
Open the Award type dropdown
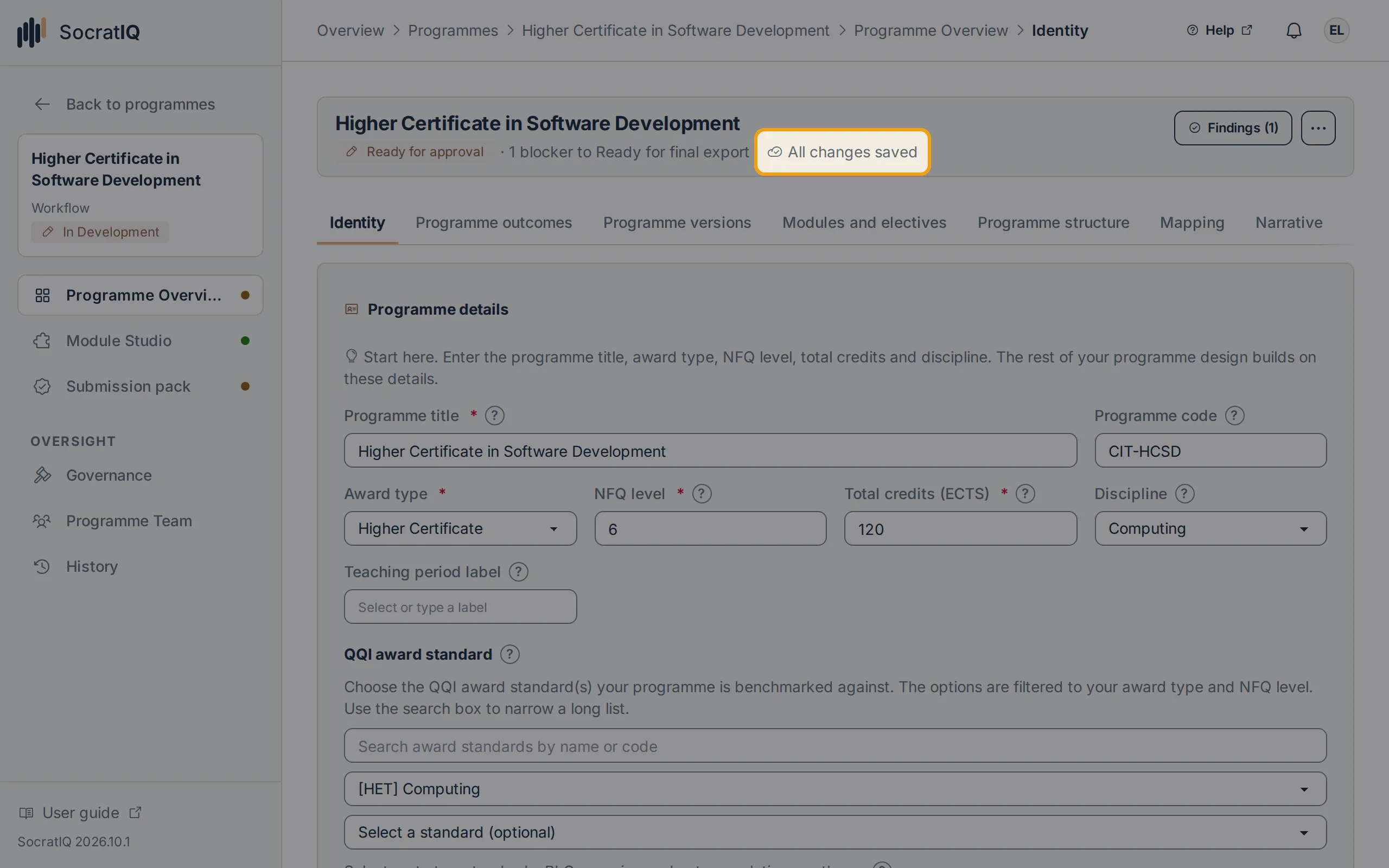pyautogui.click(x=460, y=528)
